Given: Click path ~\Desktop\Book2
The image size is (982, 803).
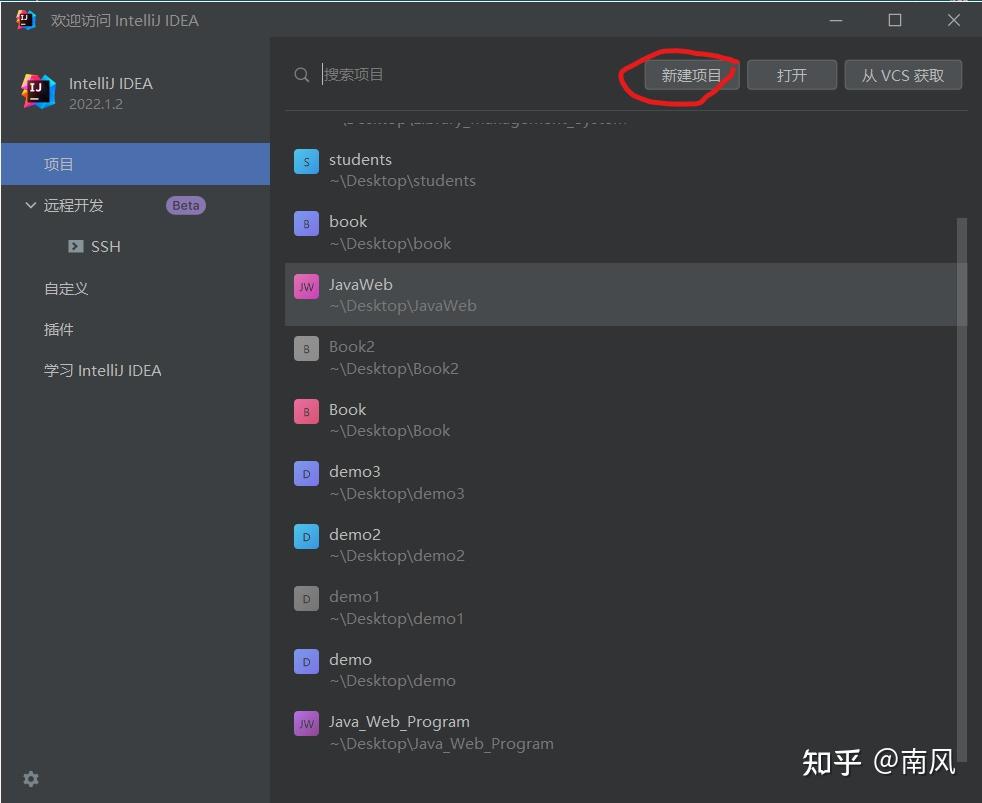Looking at the screenshot, I should [394, 369].
